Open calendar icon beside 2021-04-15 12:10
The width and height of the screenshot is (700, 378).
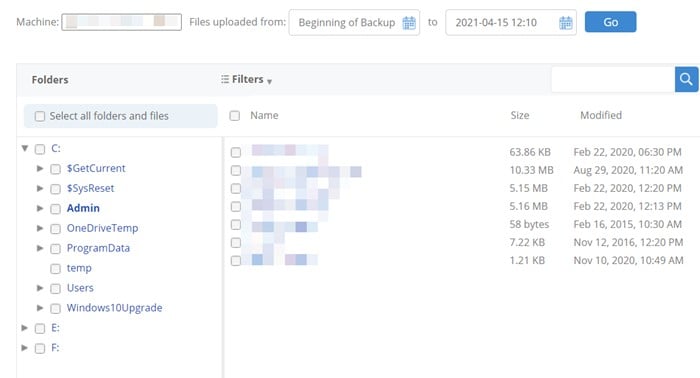566,22
